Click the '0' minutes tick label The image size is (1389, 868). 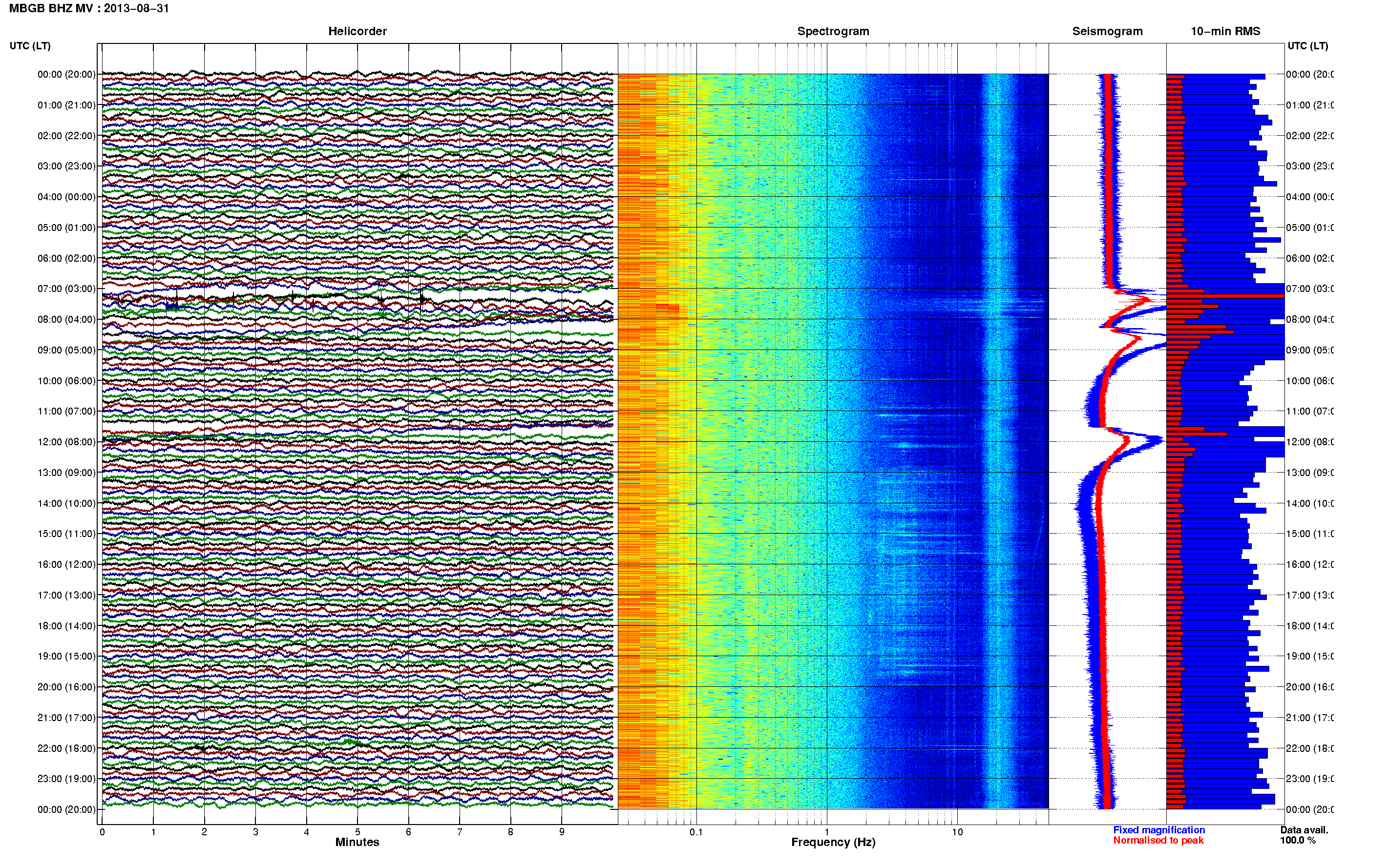[x=102, y=832]
